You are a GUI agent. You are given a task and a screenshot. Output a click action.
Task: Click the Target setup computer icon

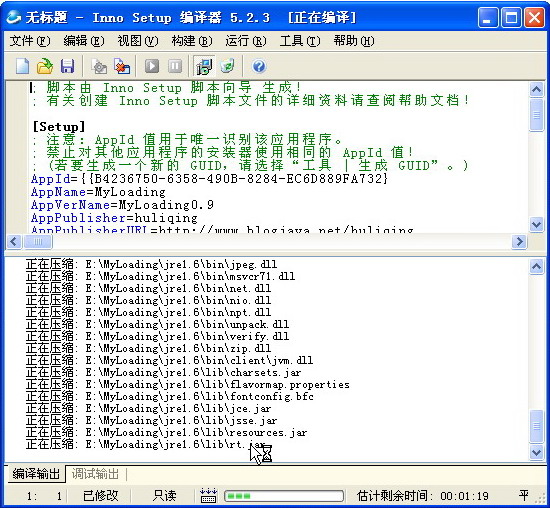pos(204,66)
